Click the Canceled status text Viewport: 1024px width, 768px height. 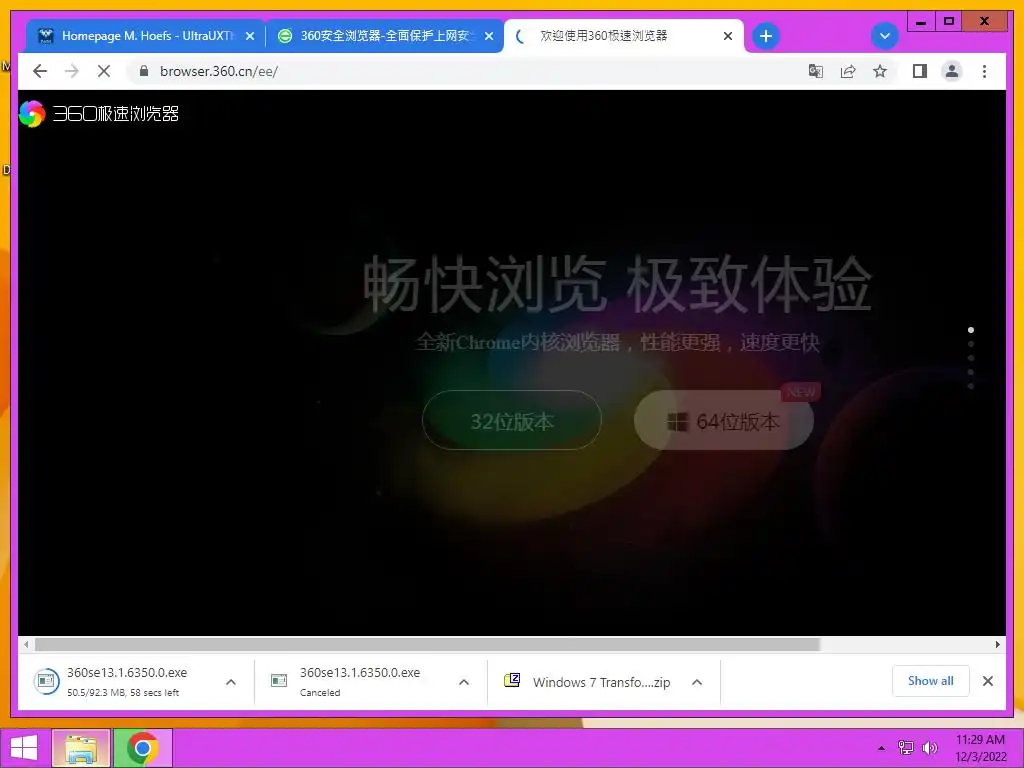tap(320, 693)
